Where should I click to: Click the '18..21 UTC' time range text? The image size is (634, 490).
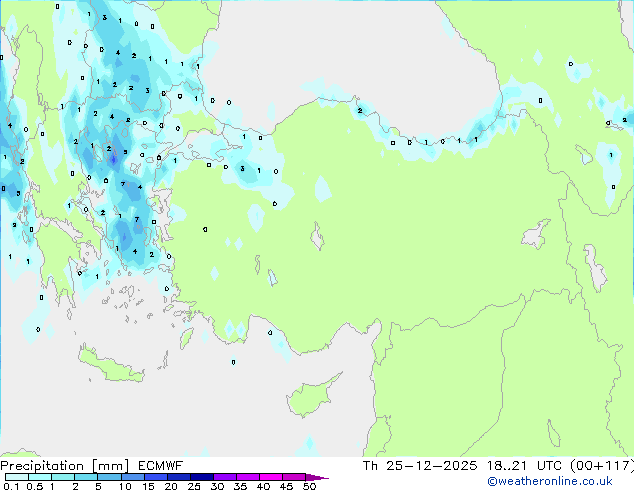click(x=524, y=466)
